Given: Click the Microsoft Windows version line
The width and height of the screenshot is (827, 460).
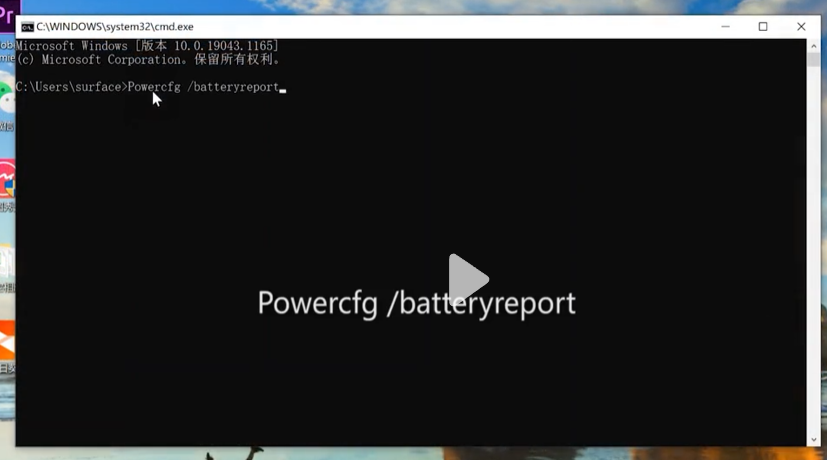Looking at the screenshot, I should [147, 46].
